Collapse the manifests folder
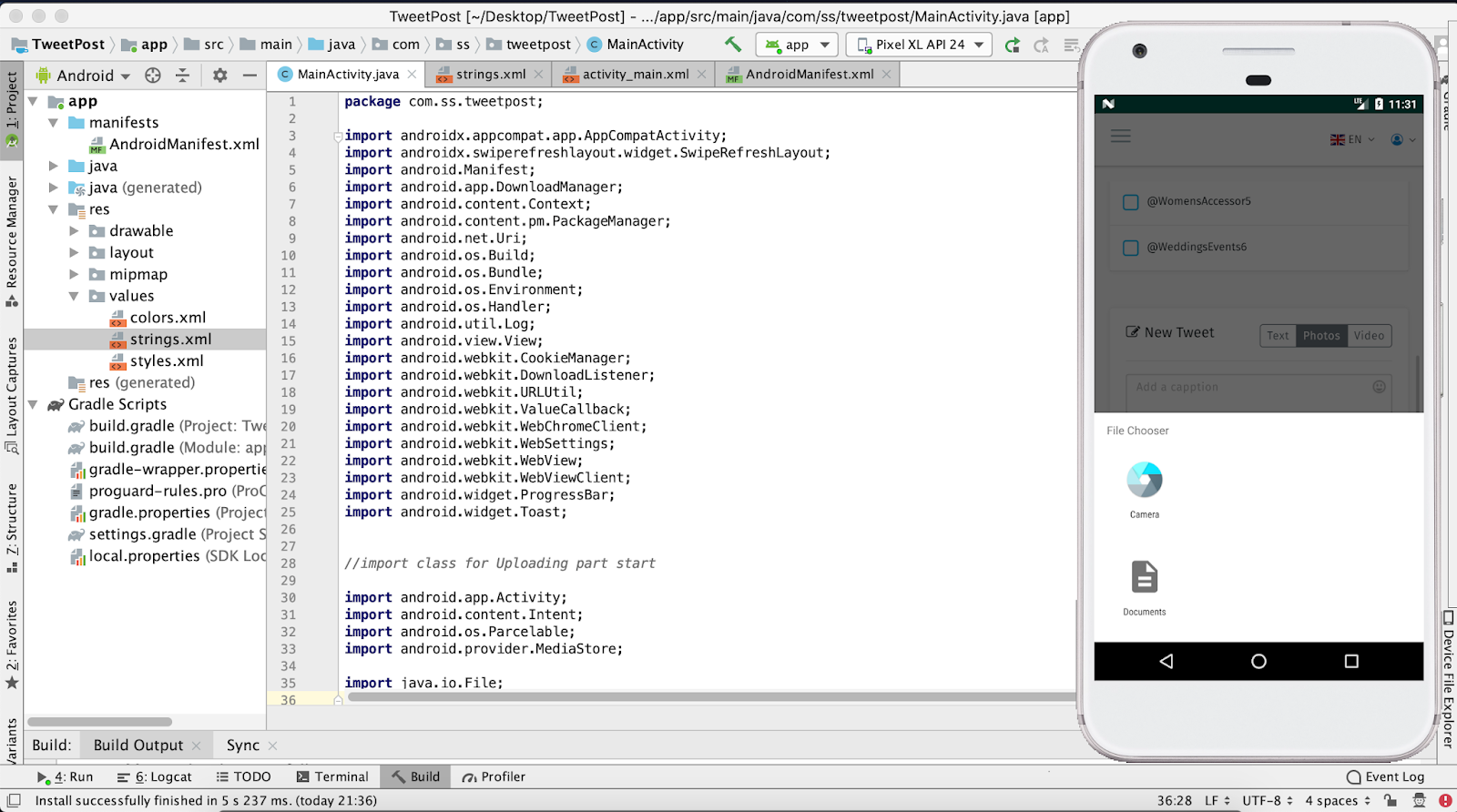 pyautogui.click(x=53, y=123)
